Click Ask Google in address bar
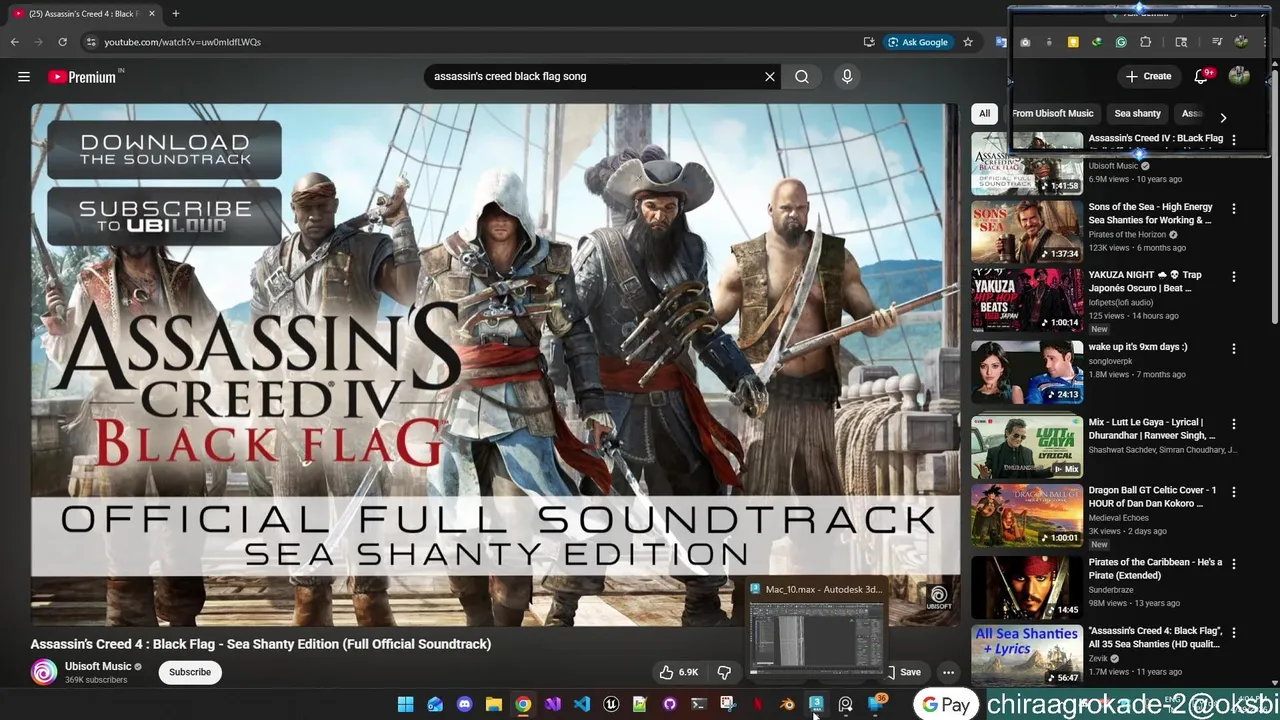The image size is (1280, 720). click(918, 42)
